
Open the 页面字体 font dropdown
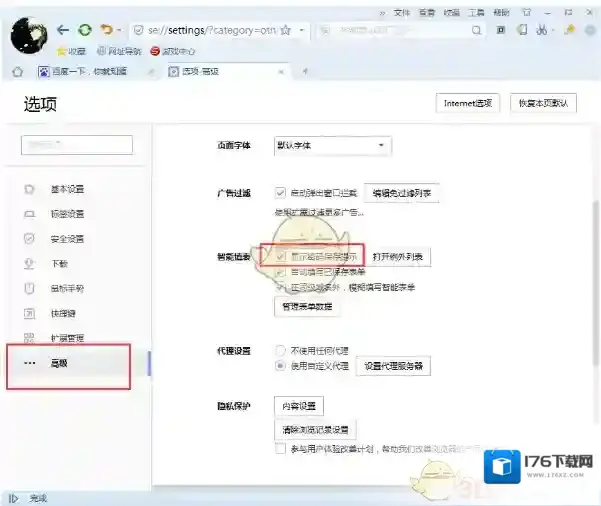[x=333, y=146]
